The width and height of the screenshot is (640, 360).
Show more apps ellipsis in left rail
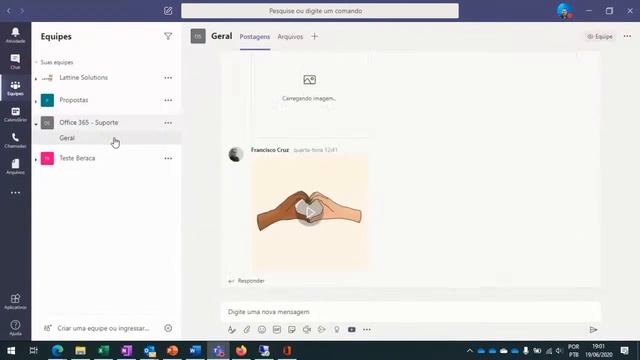[x=15, y=193]
